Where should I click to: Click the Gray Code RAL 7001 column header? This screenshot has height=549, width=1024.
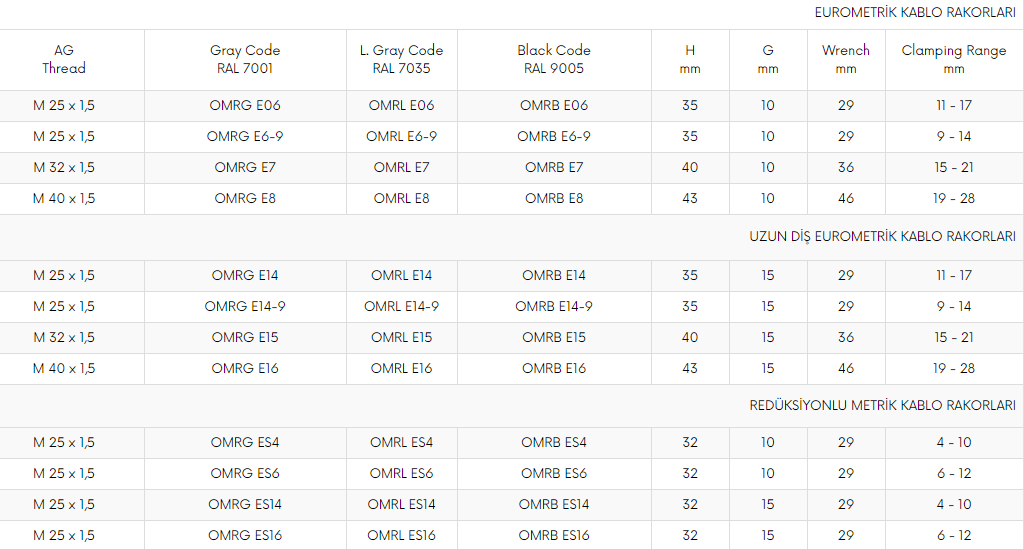click(245, 59)
